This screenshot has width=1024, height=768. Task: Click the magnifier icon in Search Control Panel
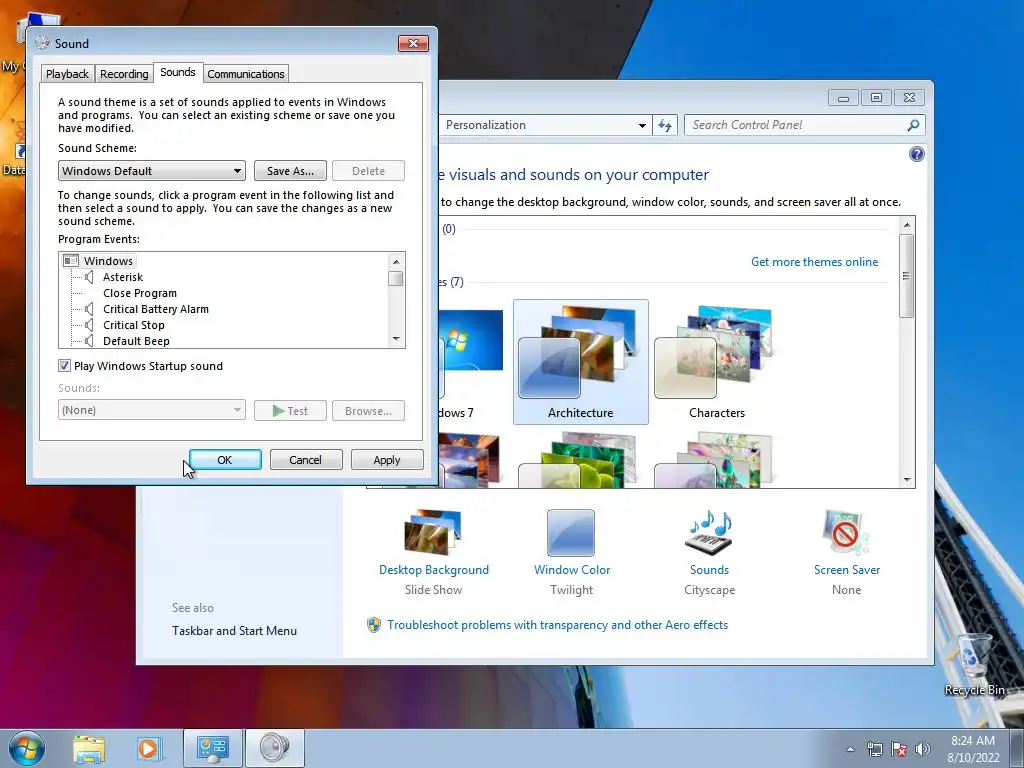tap(913, 125)
